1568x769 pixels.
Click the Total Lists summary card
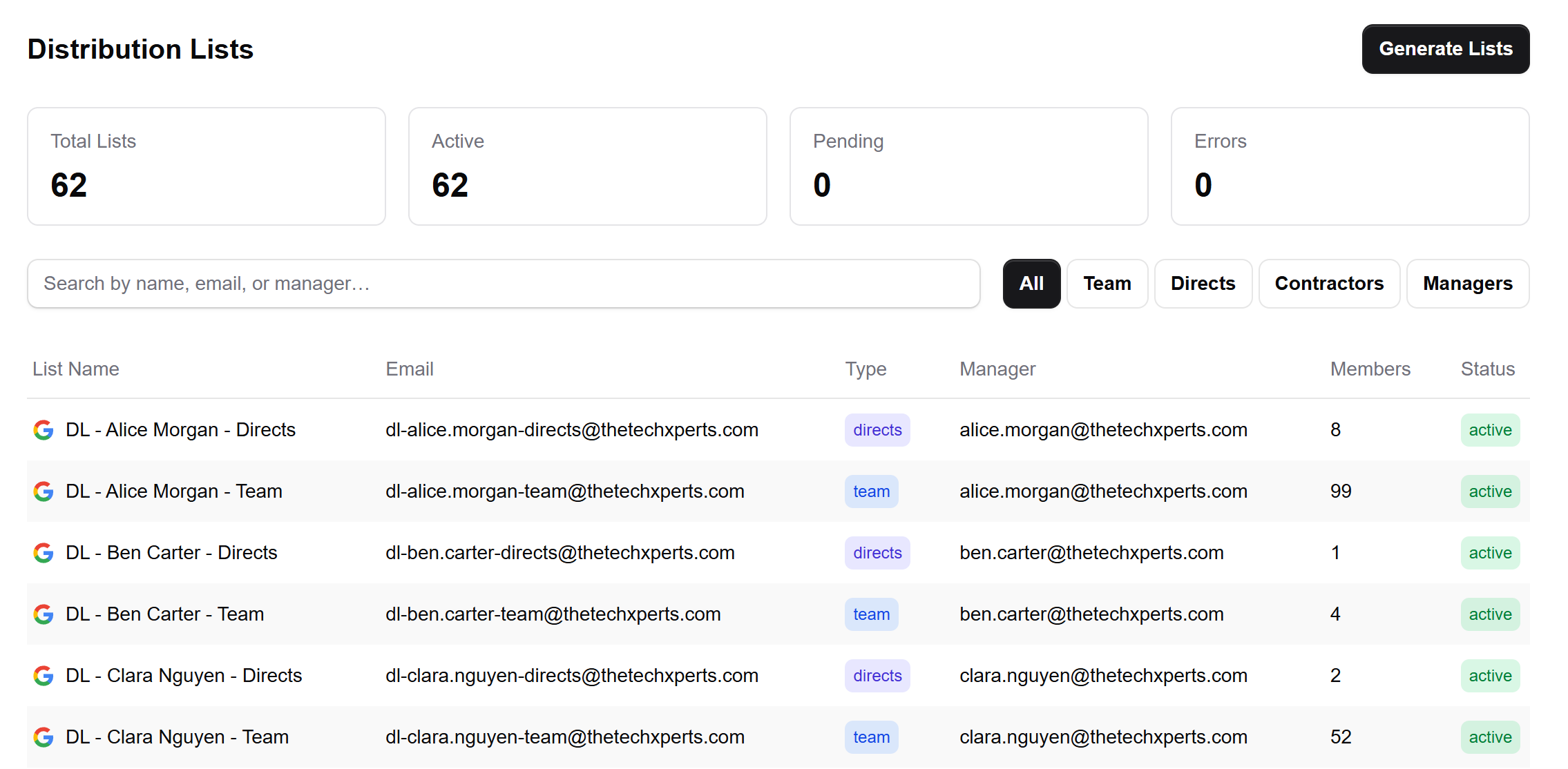point(206,166)
